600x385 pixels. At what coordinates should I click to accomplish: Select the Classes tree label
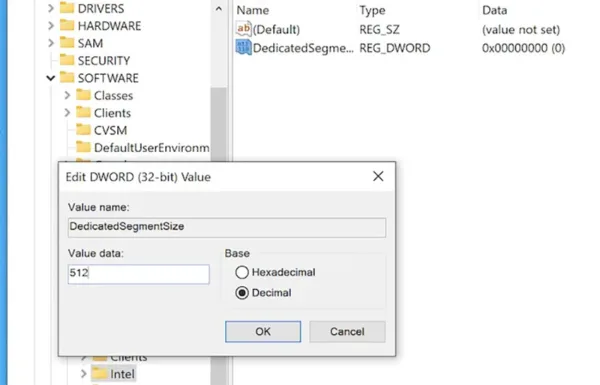[x=113, y=96]
